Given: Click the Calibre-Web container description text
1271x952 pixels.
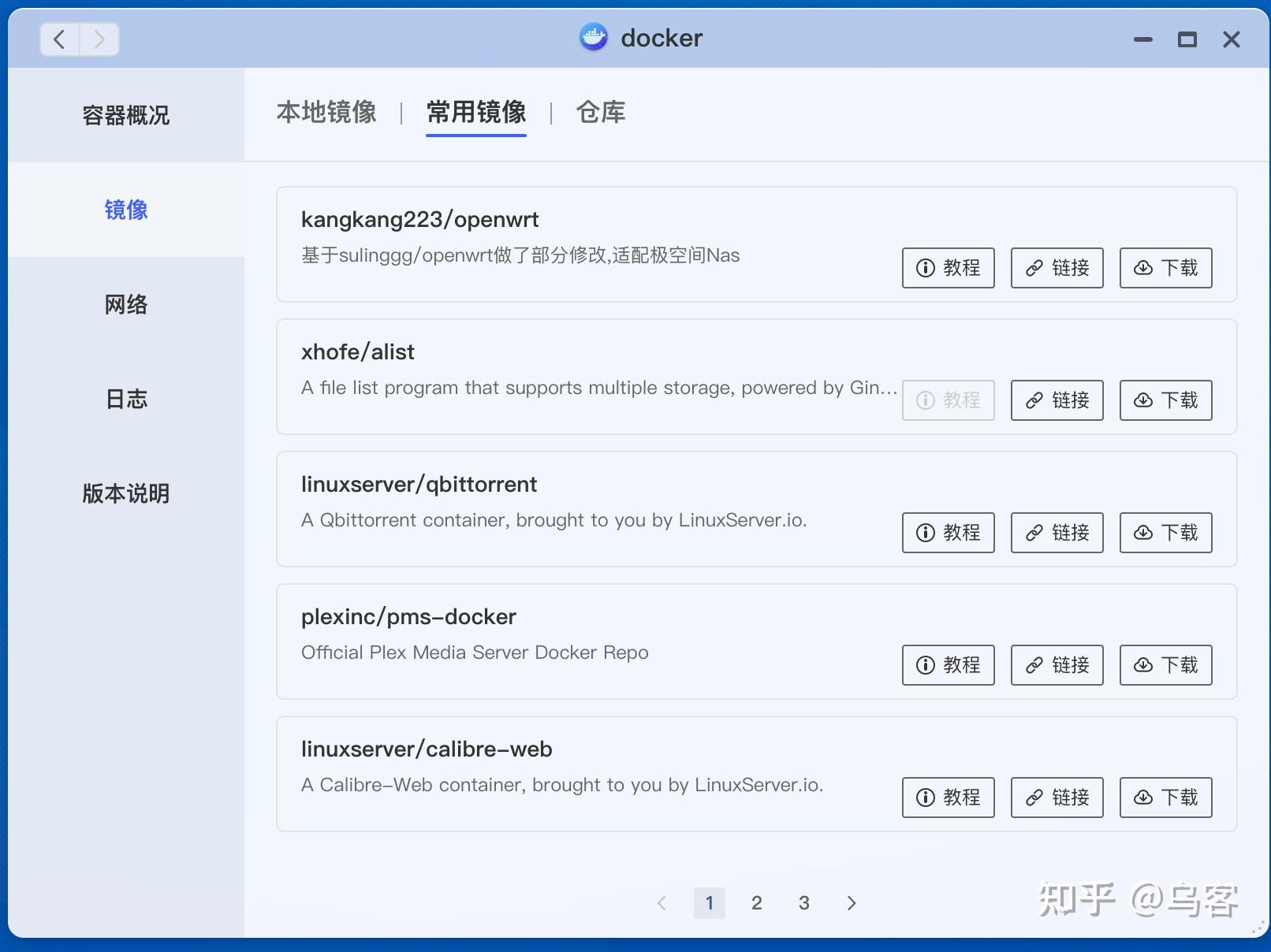Looking at the screenshot, I should point(562,785).
